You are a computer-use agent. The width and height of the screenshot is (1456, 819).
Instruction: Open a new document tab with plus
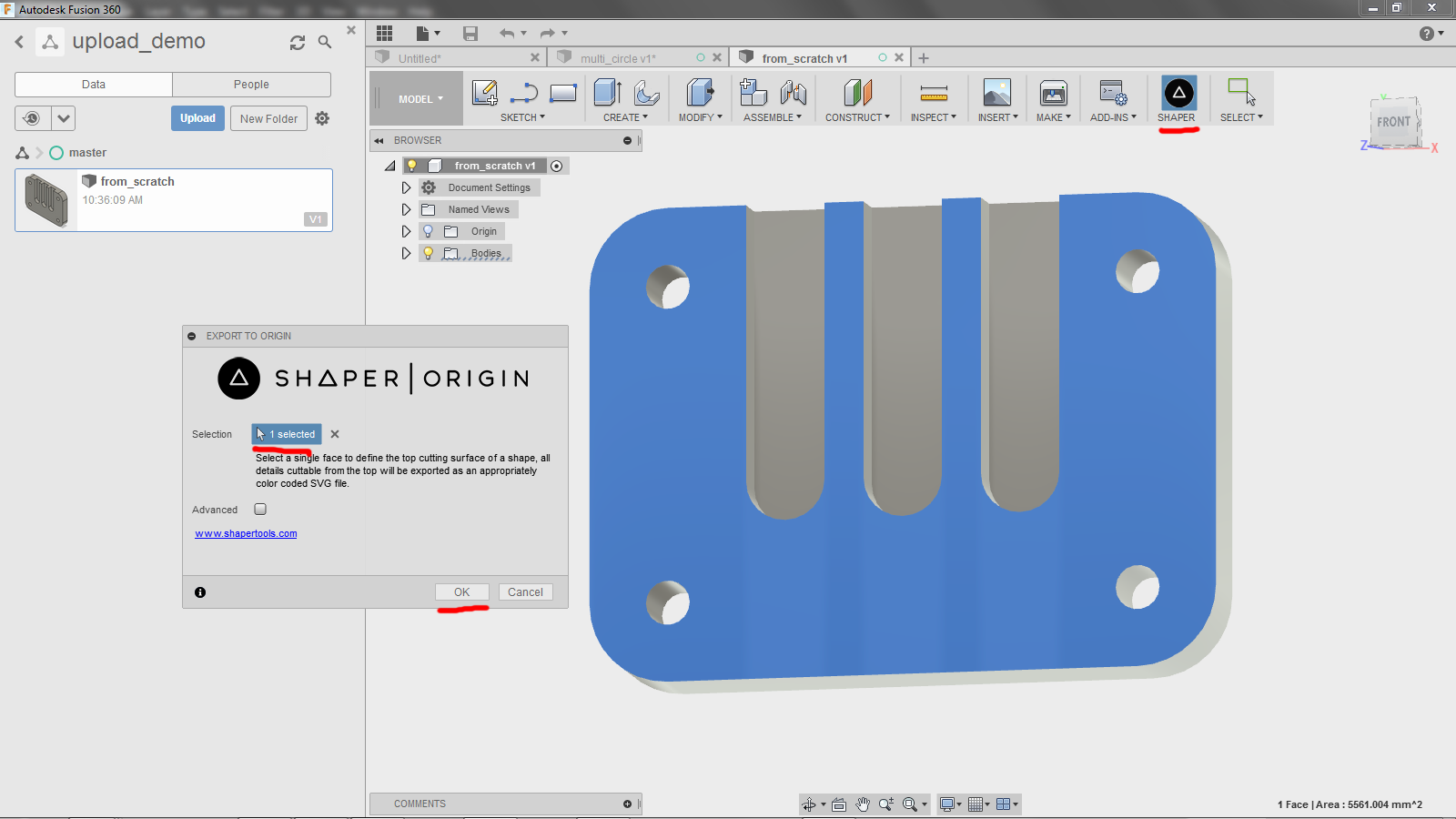pos(924,58)
